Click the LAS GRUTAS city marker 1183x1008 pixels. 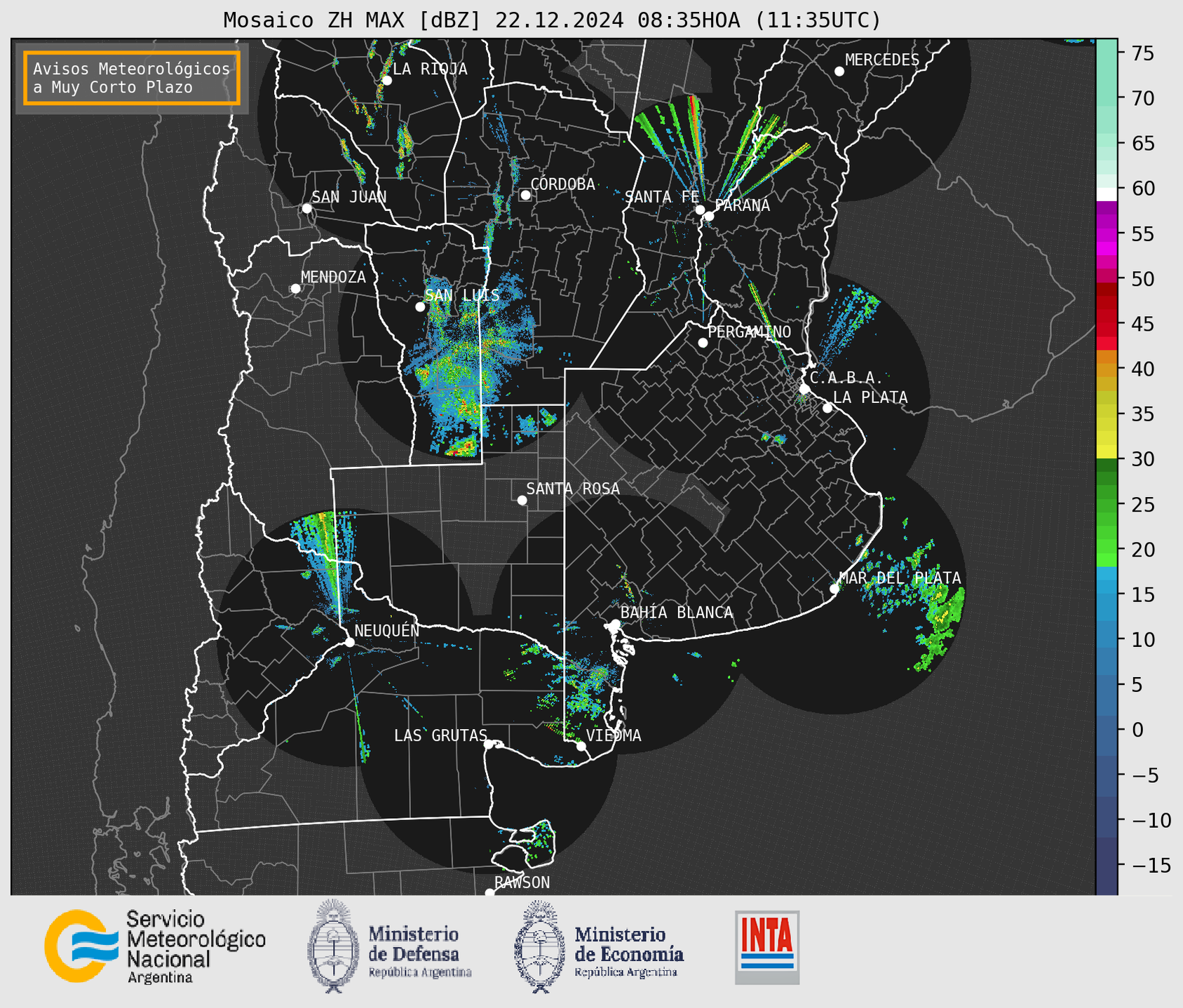[489, 744]
